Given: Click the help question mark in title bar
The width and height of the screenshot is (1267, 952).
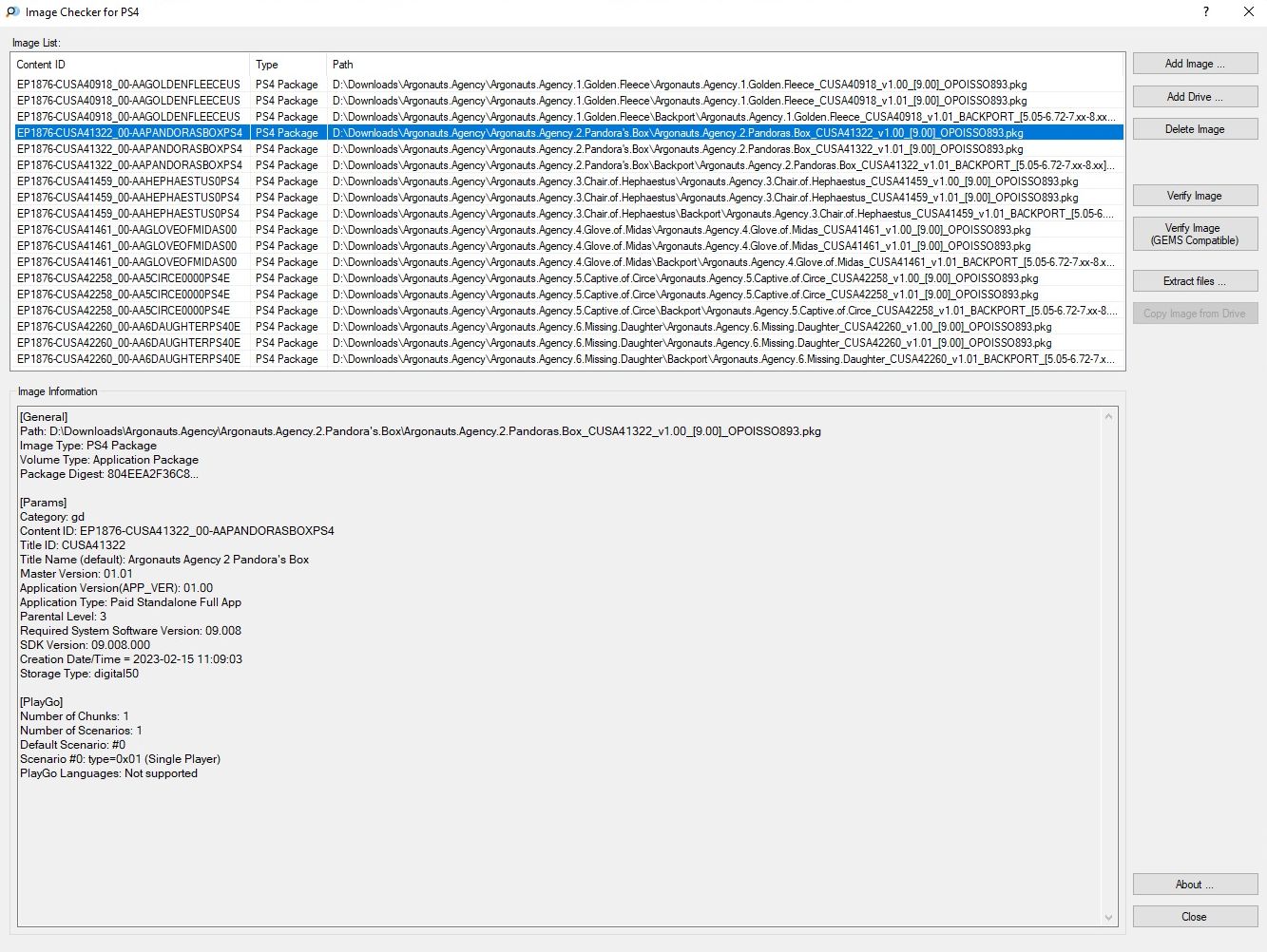Looking at the screenshot, I should click(1206, 12).
